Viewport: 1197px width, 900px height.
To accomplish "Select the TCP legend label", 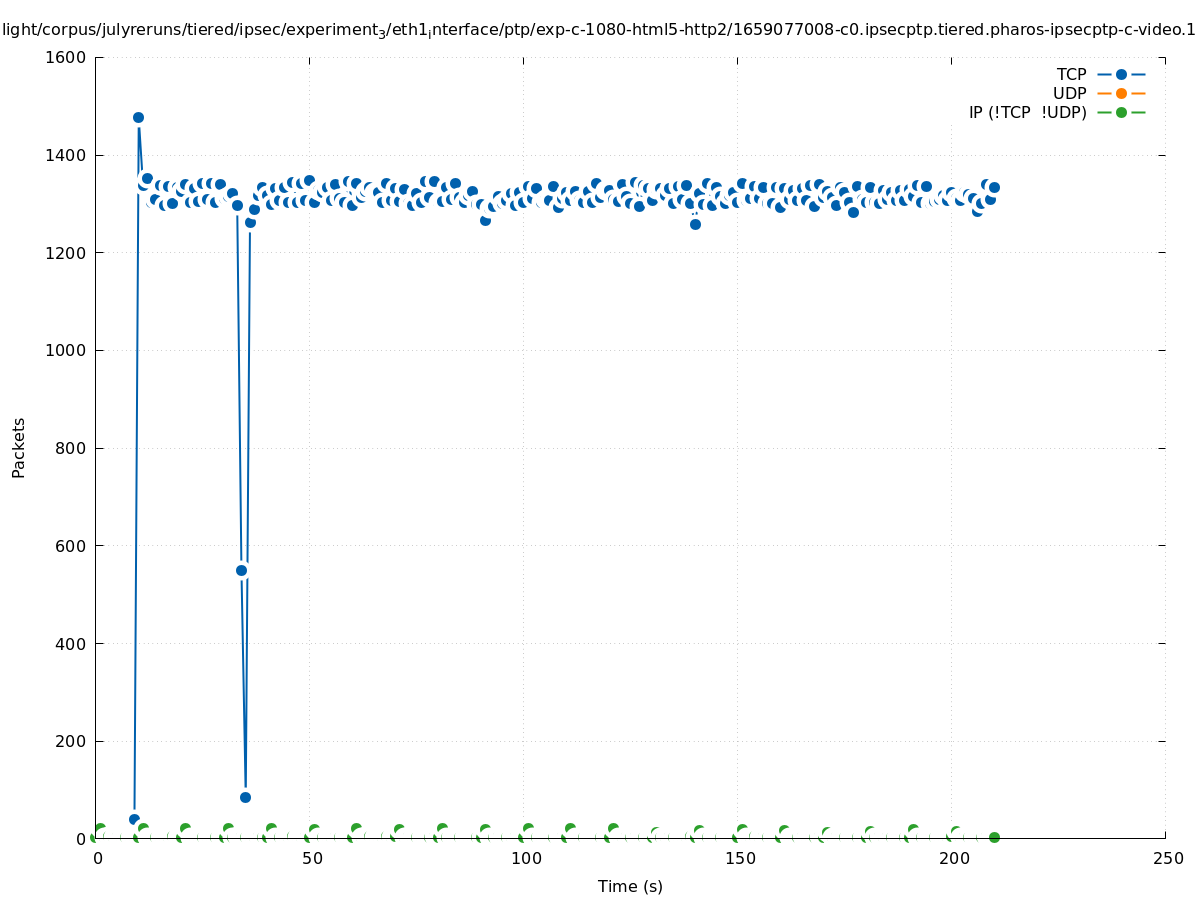I will 1071,74.
